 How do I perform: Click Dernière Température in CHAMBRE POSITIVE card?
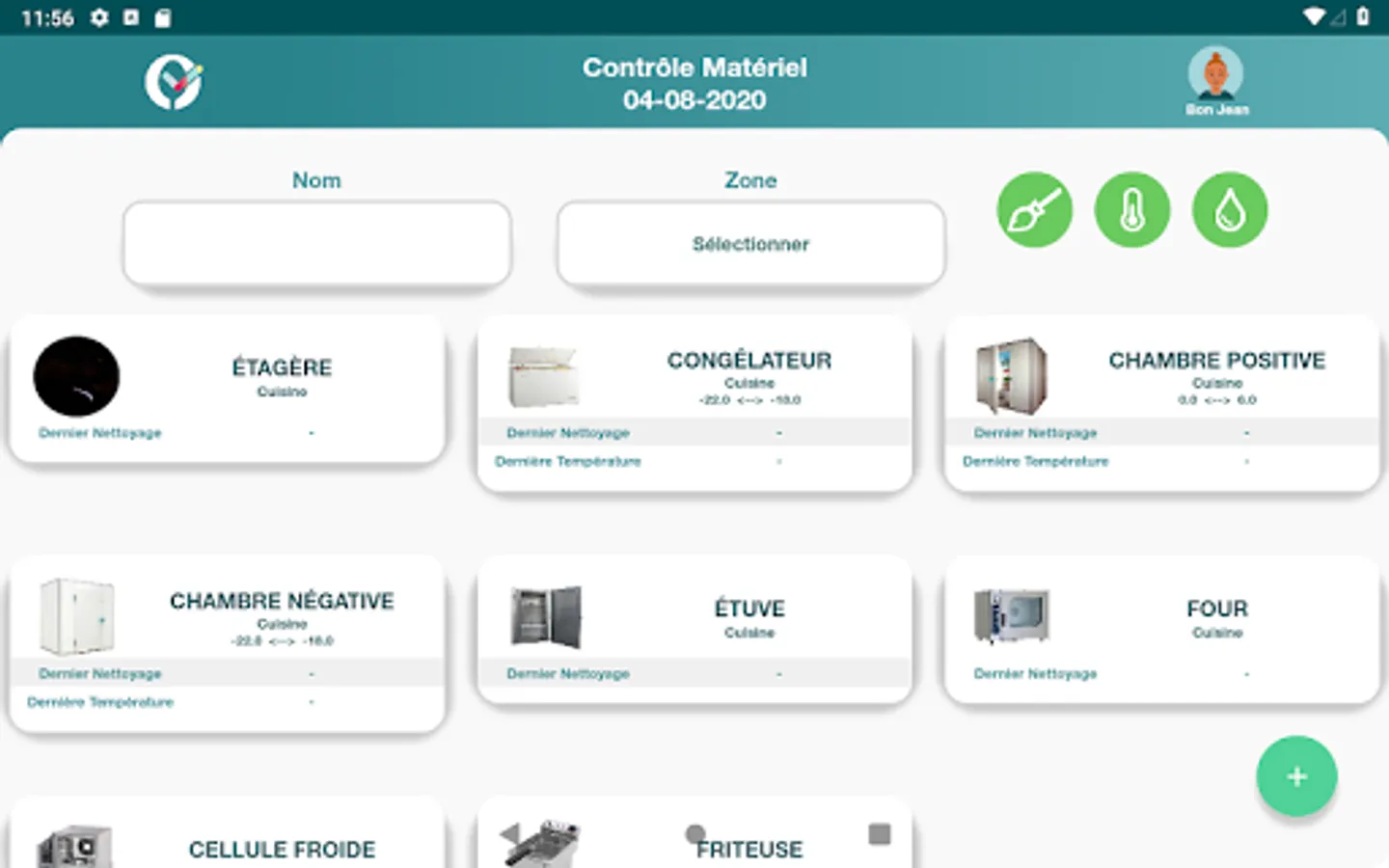tap(1035, 462)
